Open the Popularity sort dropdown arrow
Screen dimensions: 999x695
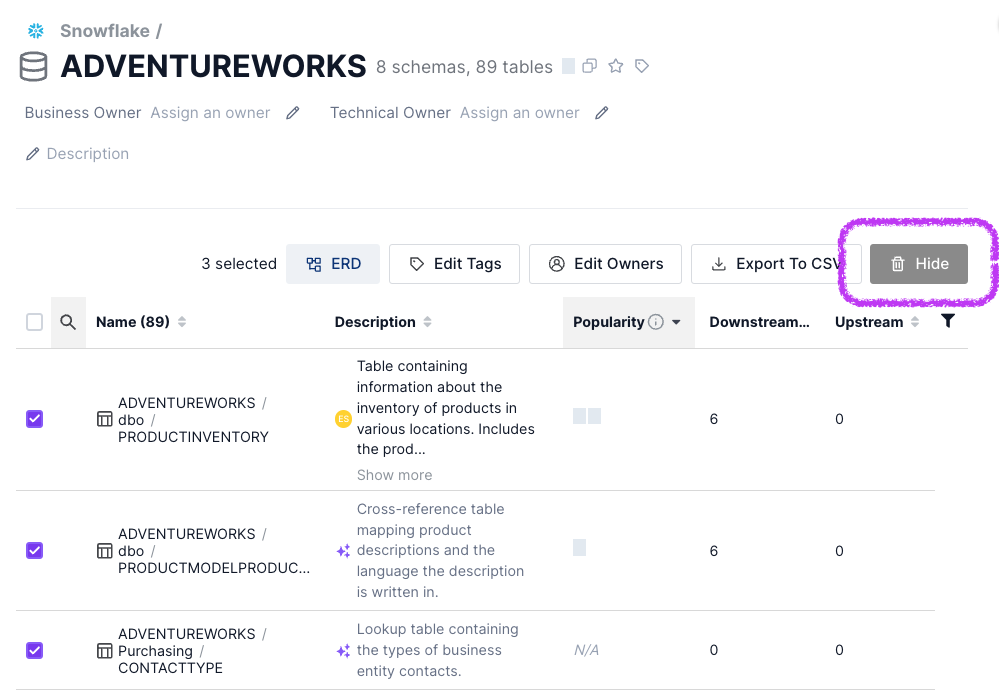pos(677,323)
